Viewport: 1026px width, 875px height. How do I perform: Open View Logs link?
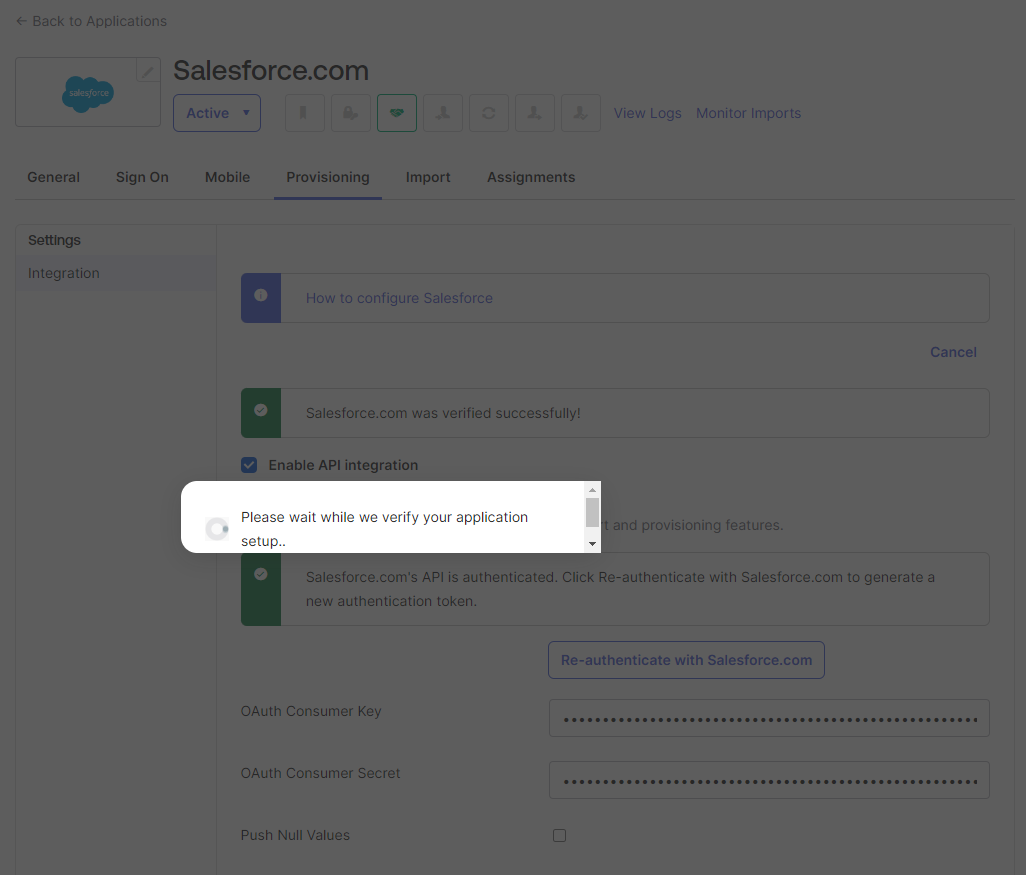pos(647,113)
